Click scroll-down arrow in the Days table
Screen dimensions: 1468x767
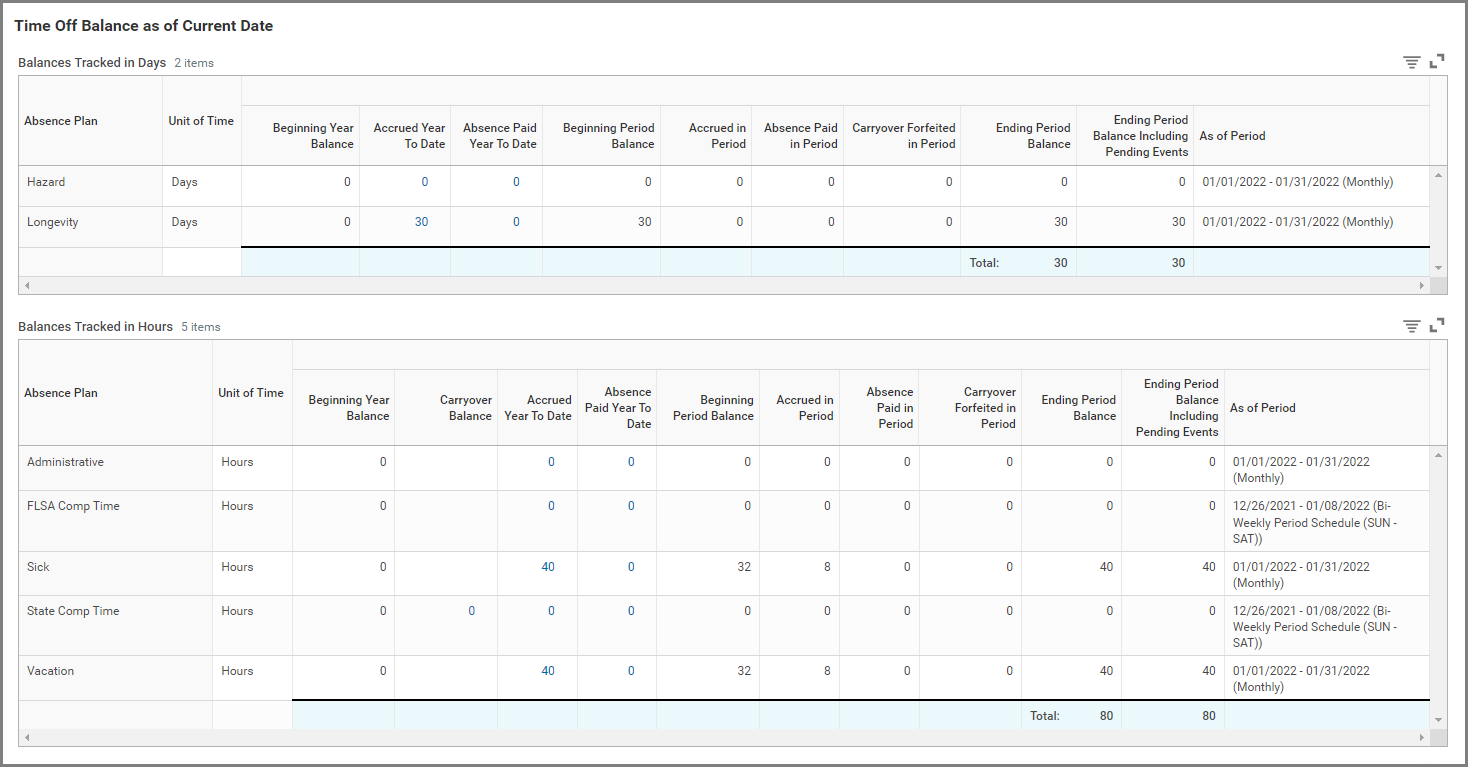(1438, 268)
